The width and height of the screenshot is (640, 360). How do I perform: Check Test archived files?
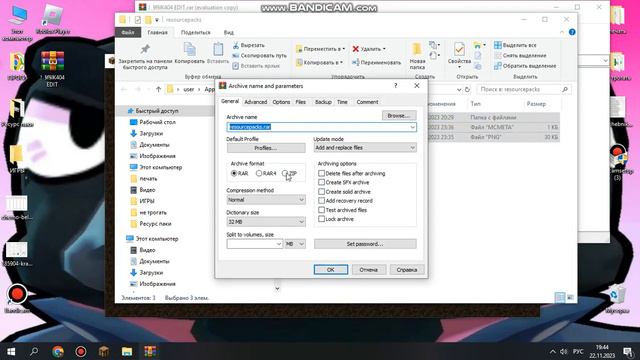click(322, 210)
